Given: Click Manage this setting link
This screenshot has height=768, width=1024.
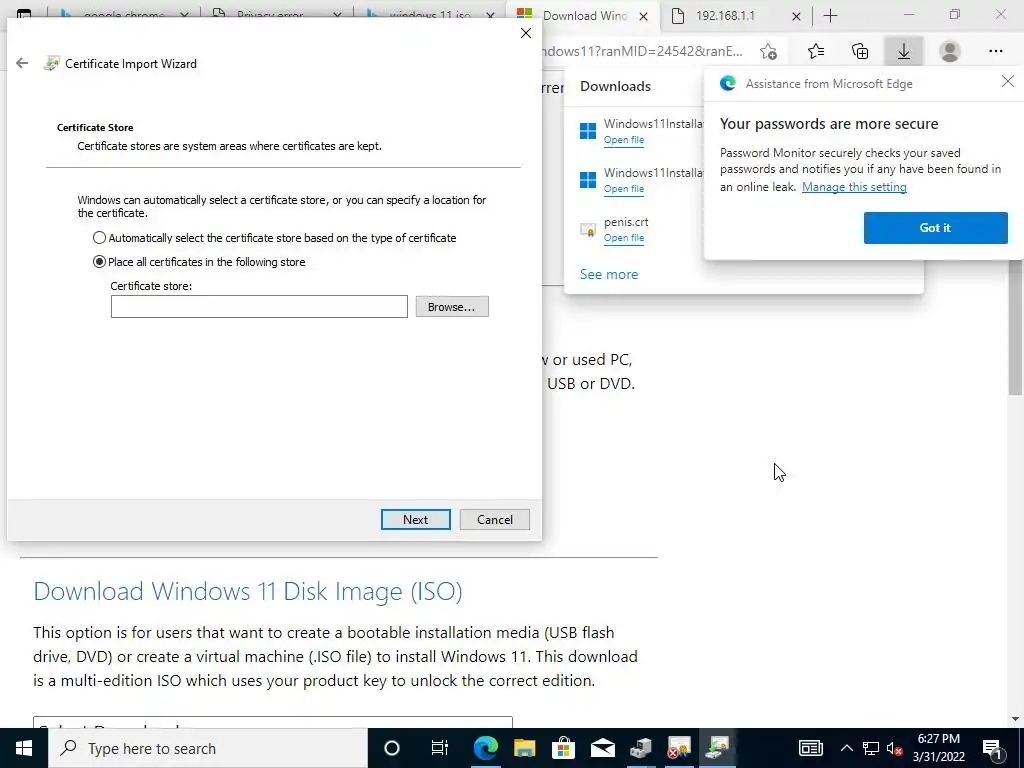Looking at the screenshot, I should [854, 187].
